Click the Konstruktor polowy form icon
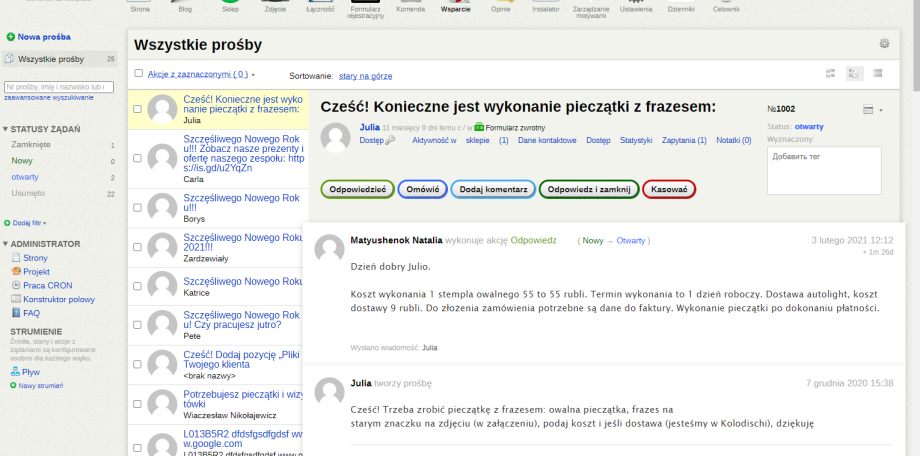Viewport: 920px width, 456px height. coord(16,299)
